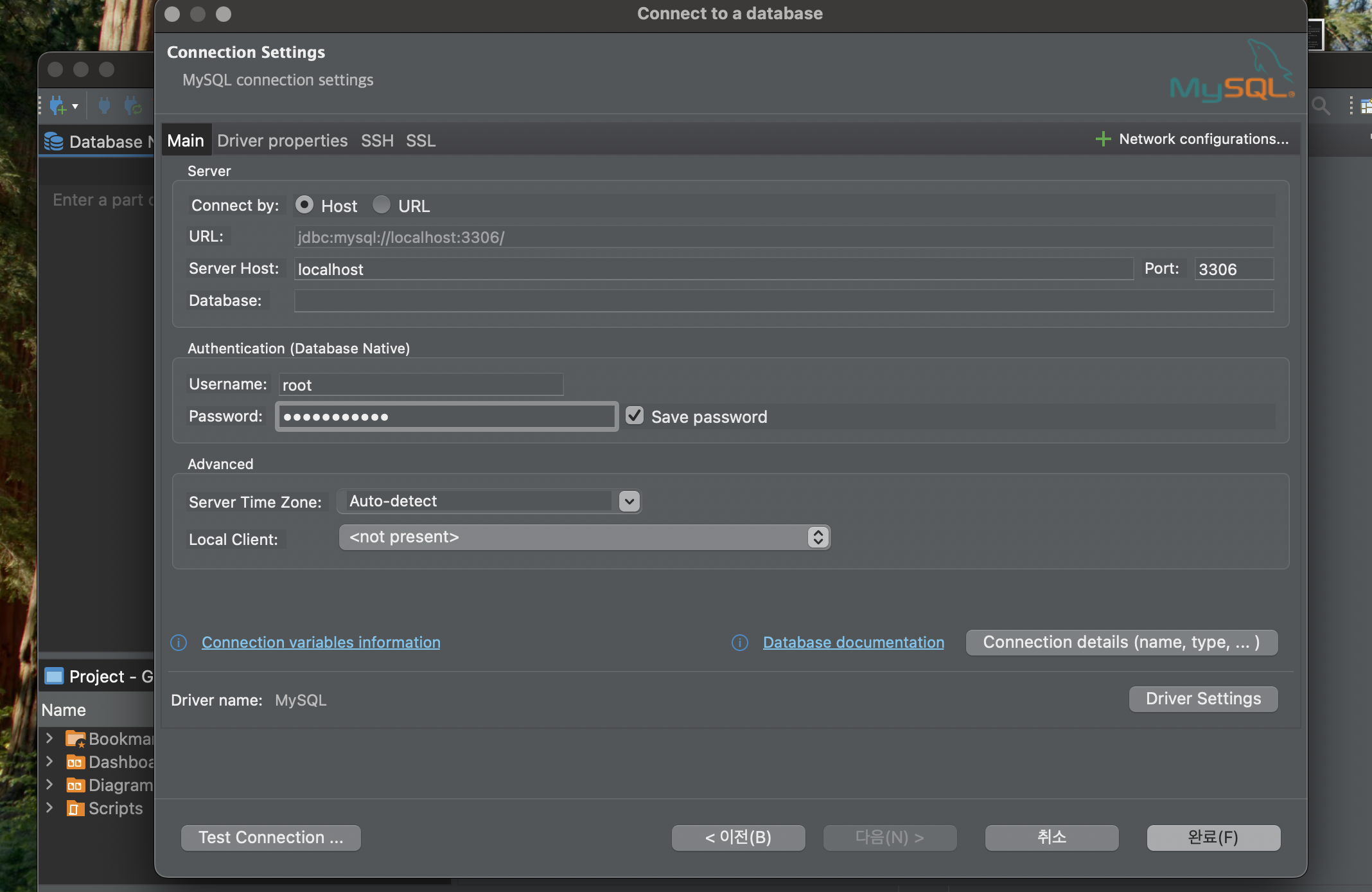Click the Driver Settings button
The image size is (1372, 892).
click(x=1202, y=699)
